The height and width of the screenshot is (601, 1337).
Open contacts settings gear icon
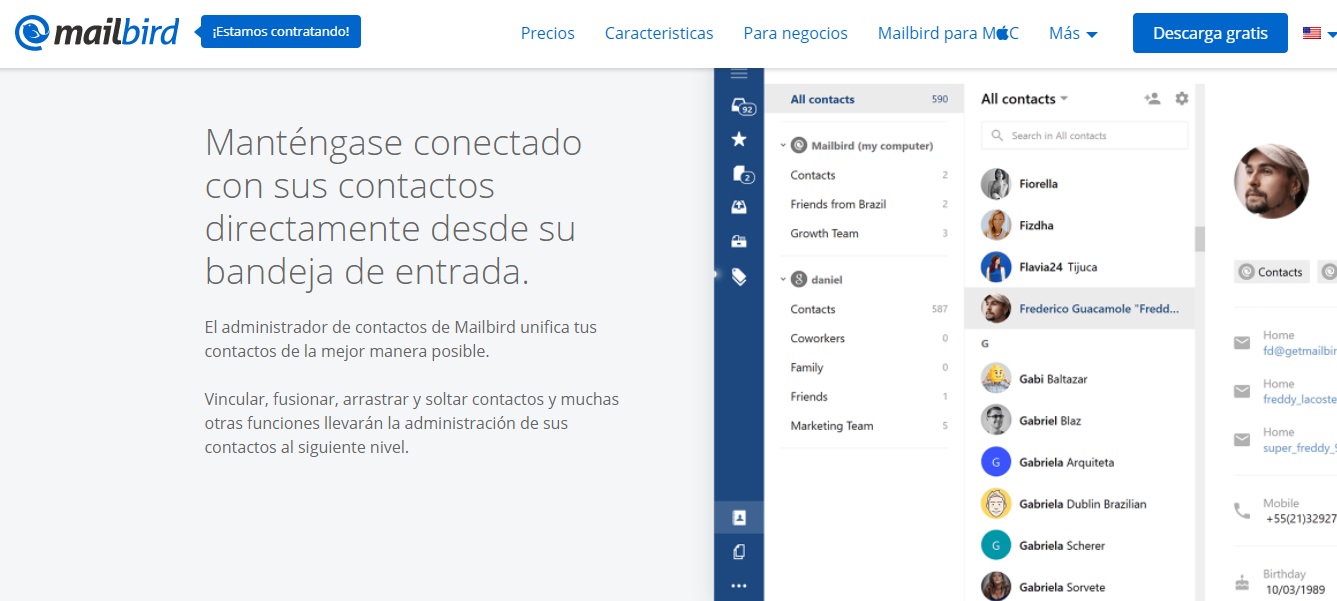(x=1182, y=98)
